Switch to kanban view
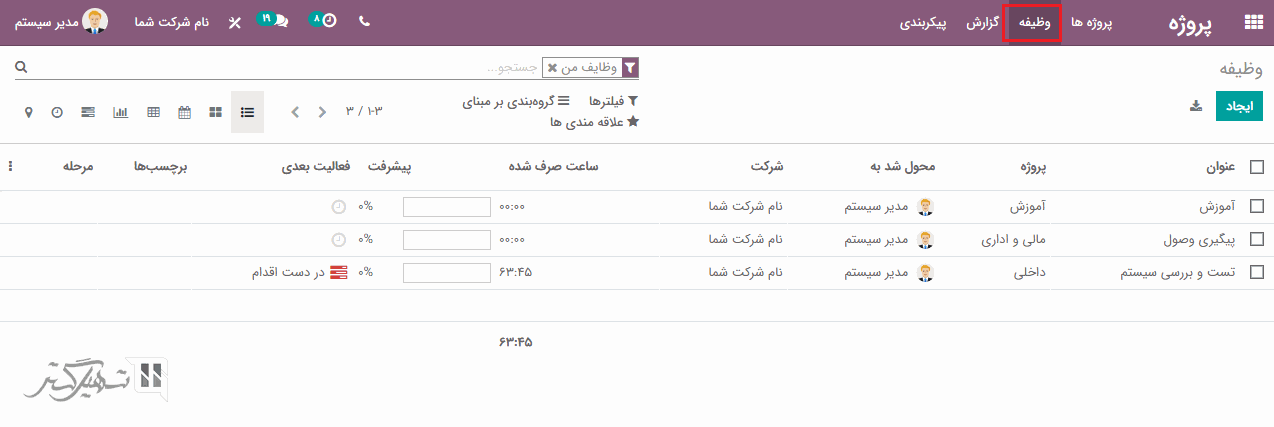 coord(215,112)
